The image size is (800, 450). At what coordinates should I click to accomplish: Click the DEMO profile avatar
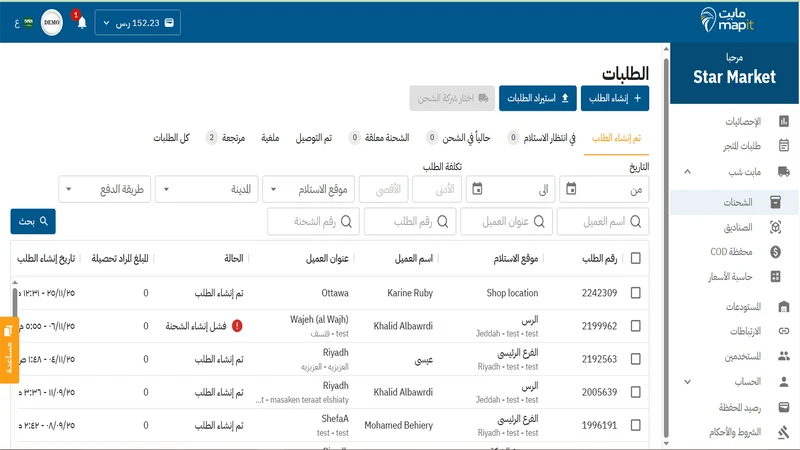point(52,22)
